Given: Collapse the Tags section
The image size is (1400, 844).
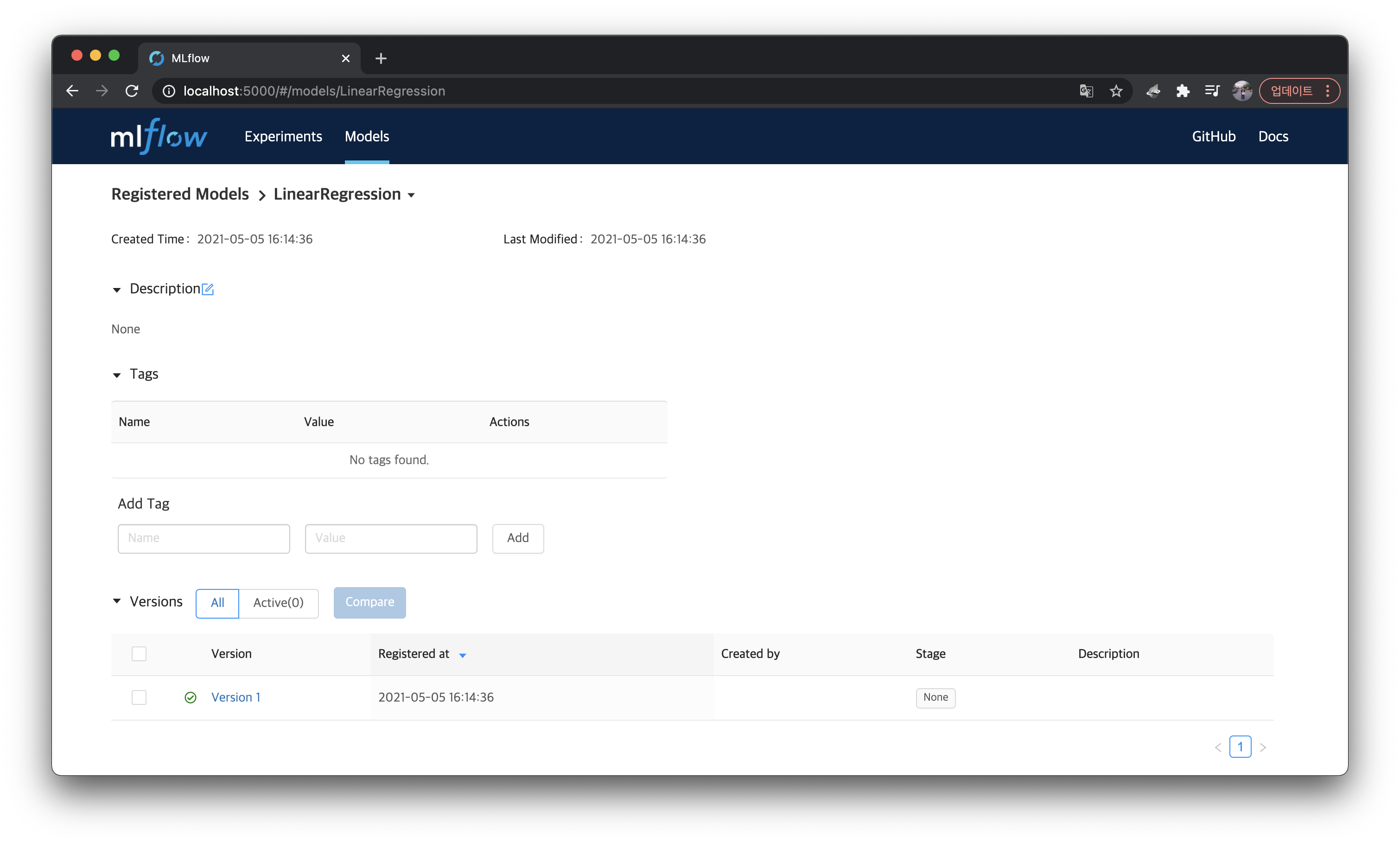Looking at the screenshot, I should pyautogui.click(x=117, y=375).
